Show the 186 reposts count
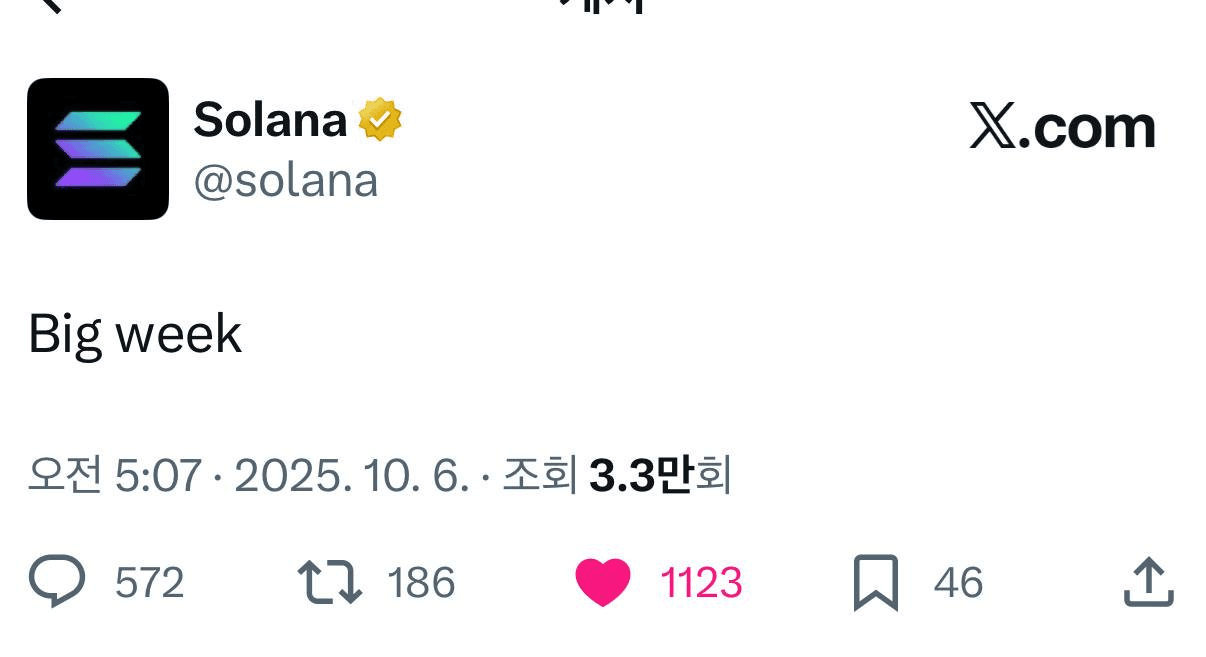This screenshot has height=657, width=1206. (421, 582)
